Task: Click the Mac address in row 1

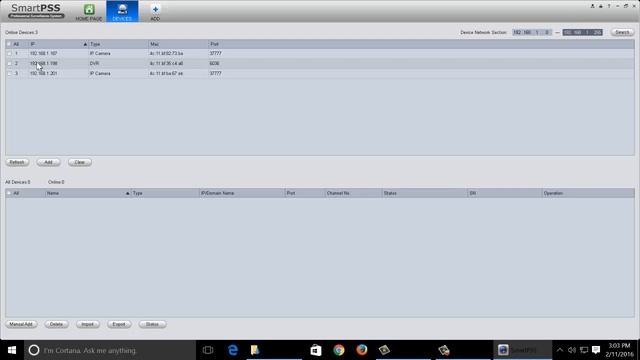Action: tap(166, 53)
